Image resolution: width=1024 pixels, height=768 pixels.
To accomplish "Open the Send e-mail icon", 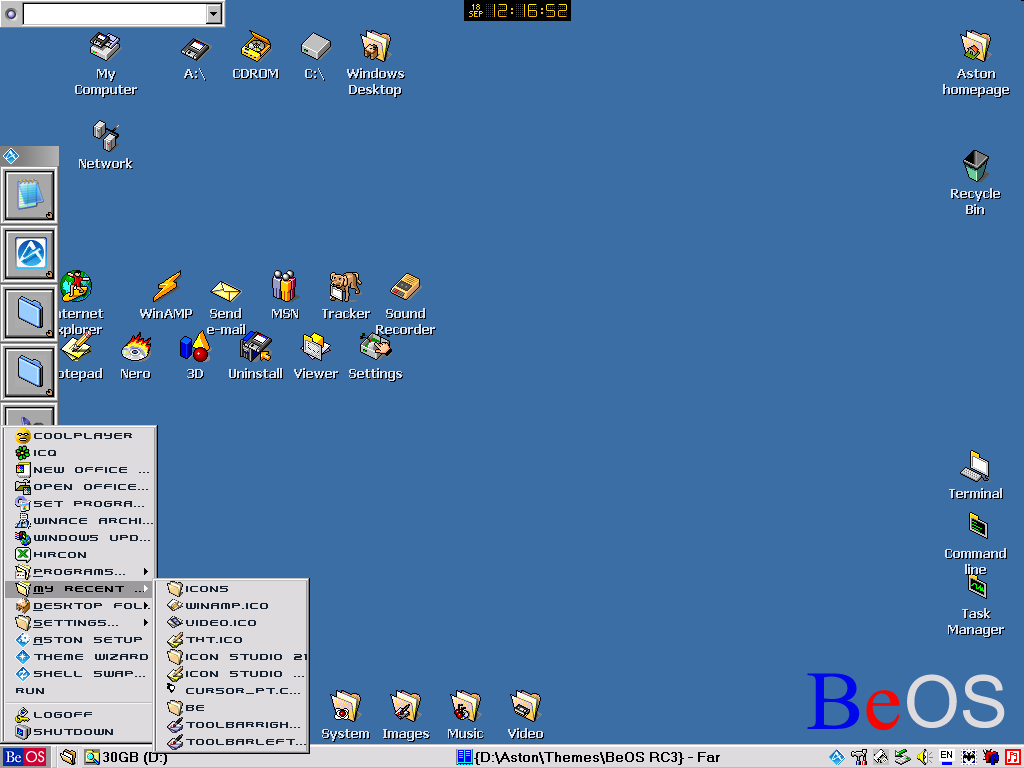I will point(225,307).
